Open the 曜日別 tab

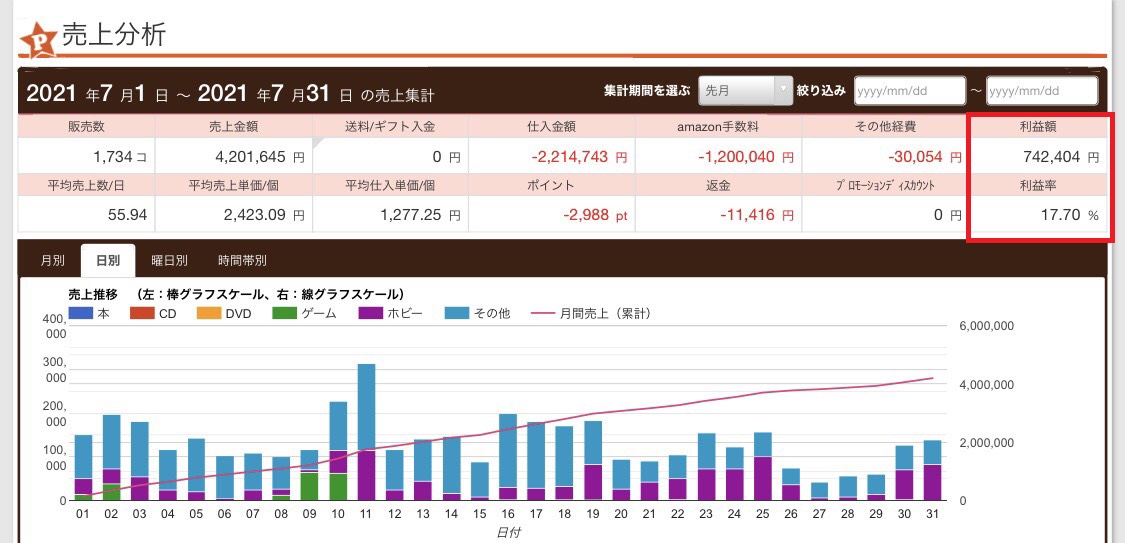click(169, 260)
